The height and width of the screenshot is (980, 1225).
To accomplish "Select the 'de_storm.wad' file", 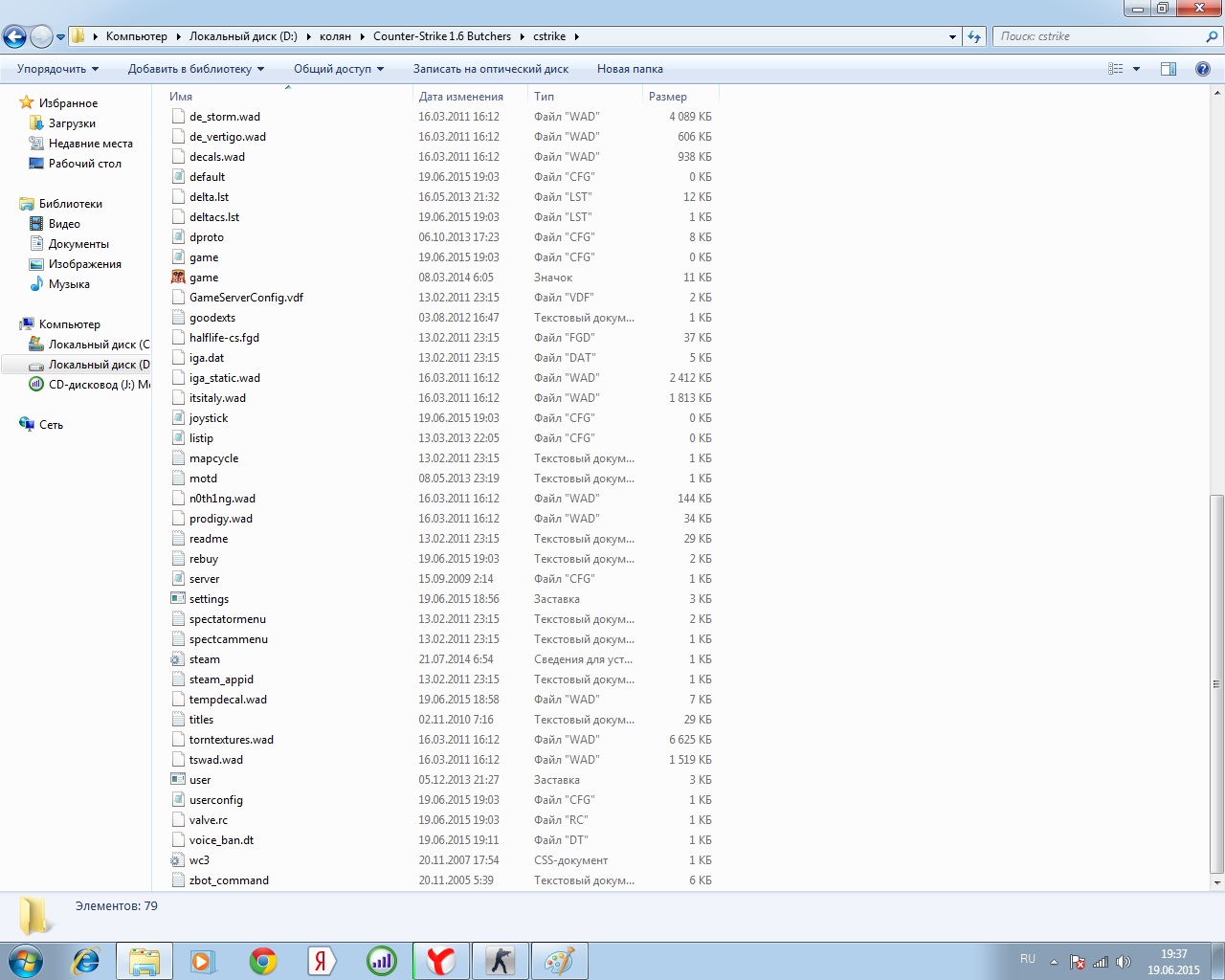I will point(225,117).
